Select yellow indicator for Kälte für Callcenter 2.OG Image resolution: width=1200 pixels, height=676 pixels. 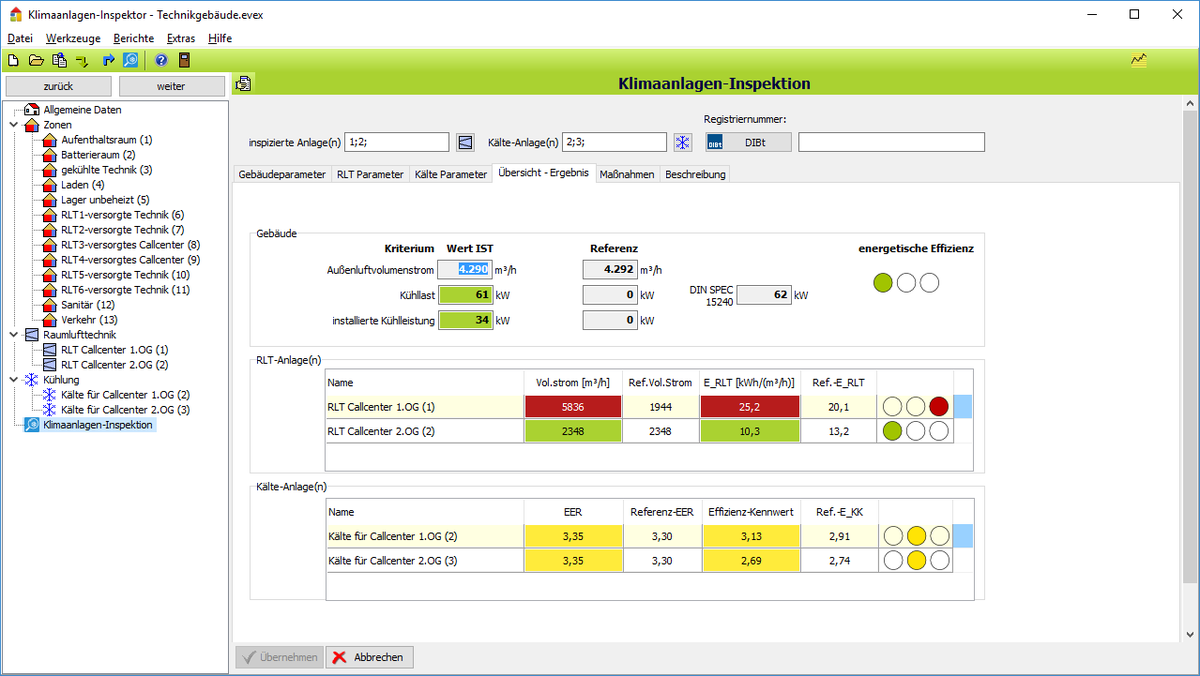pos(915,560)
